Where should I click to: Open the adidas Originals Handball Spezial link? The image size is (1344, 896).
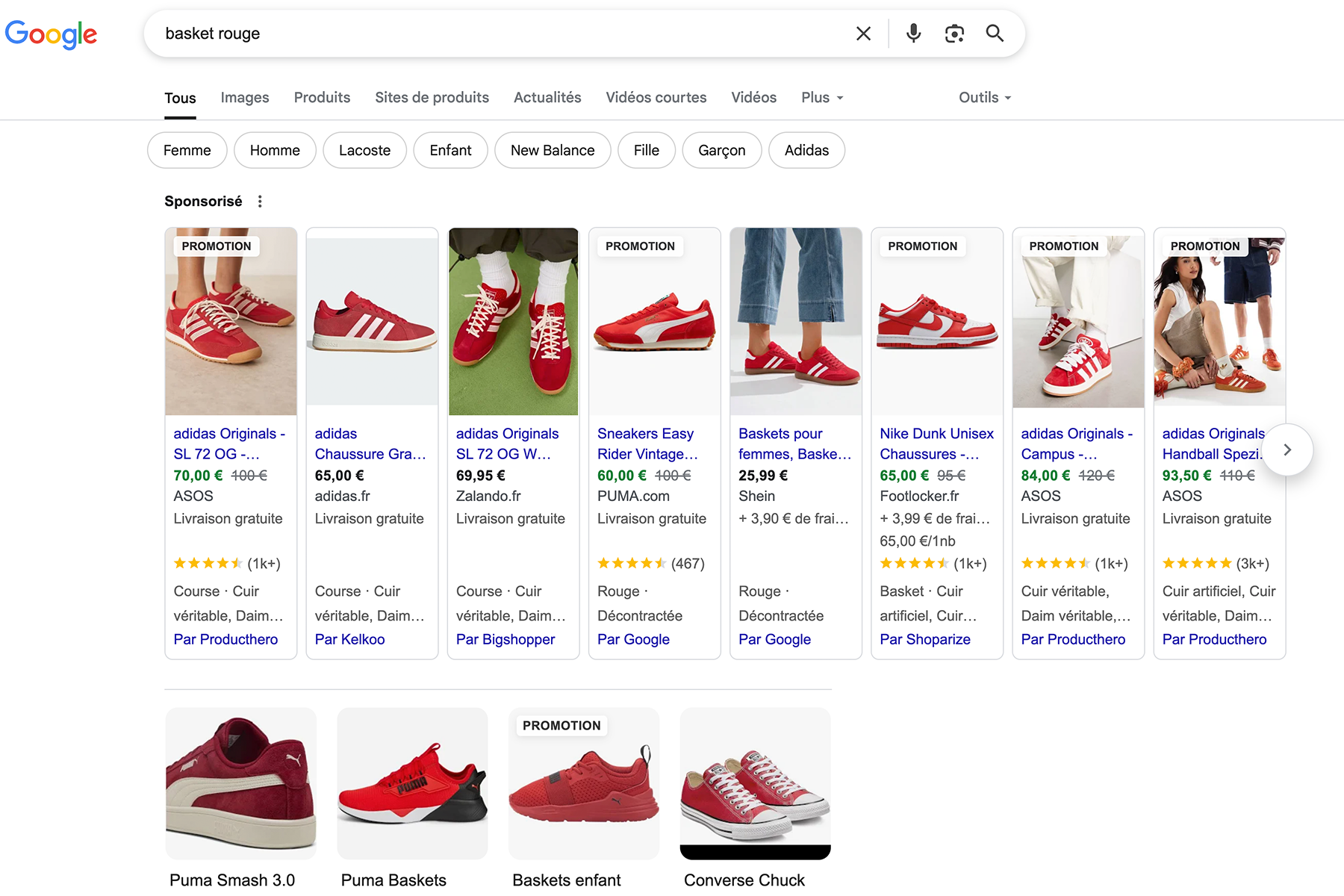1213,444
